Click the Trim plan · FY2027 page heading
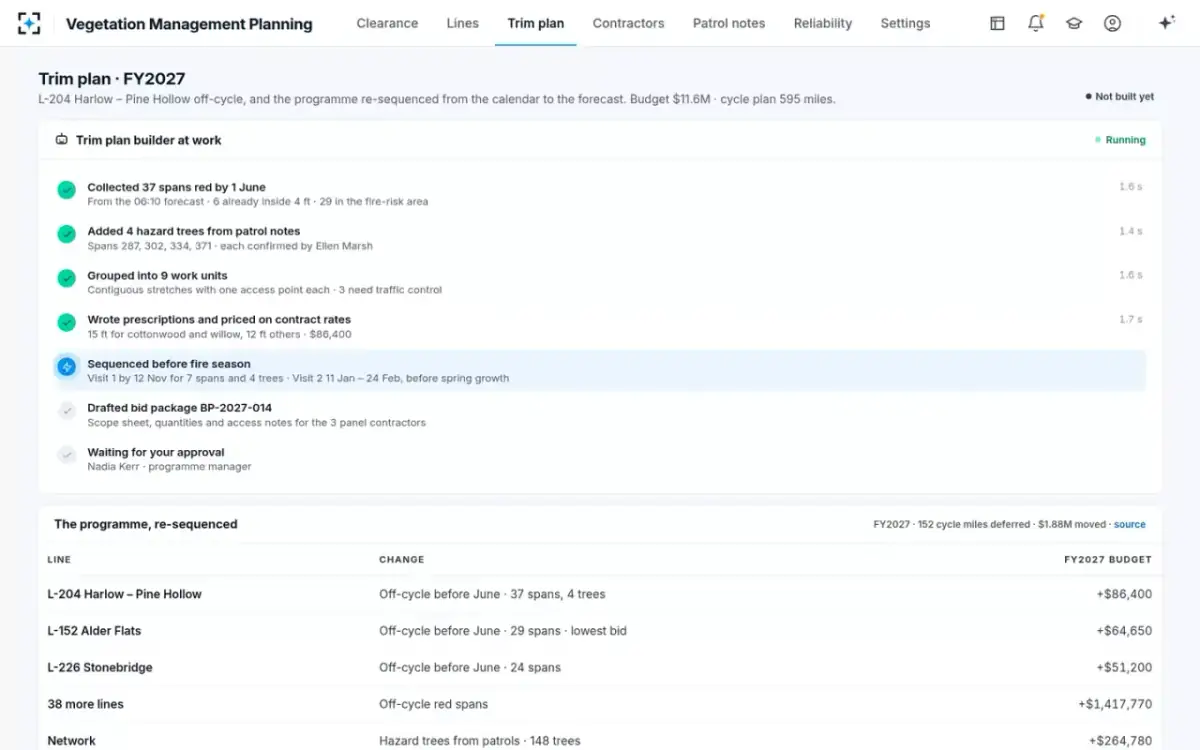Screen dimensions: 1200x750 (x=112, y=79)
